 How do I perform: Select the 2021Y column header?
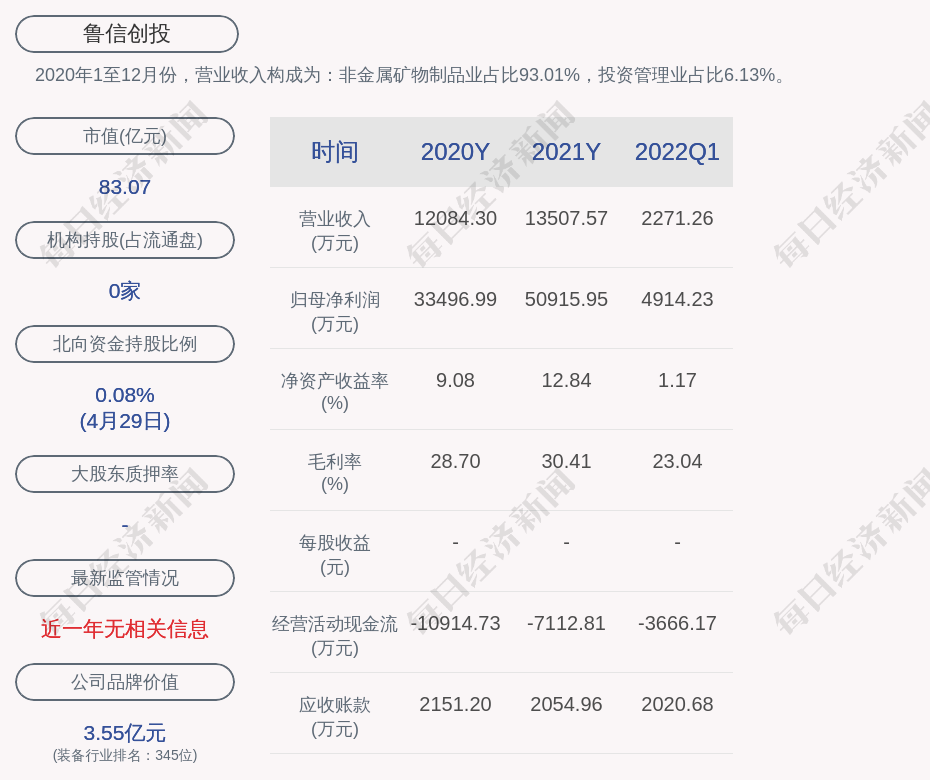pos(566,152)
